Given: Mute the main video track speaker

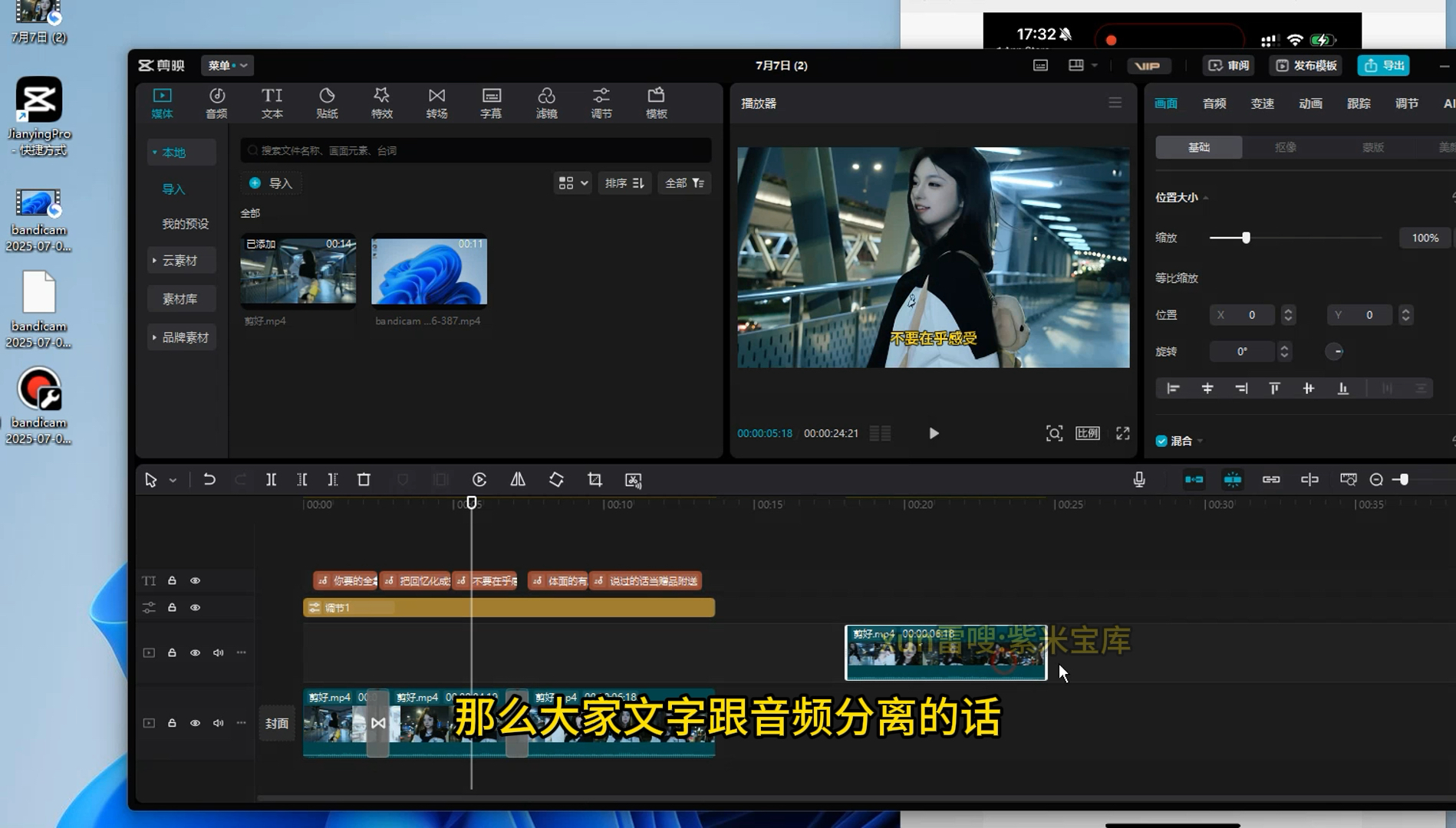Looking at the screenshot, I should 219,724.
